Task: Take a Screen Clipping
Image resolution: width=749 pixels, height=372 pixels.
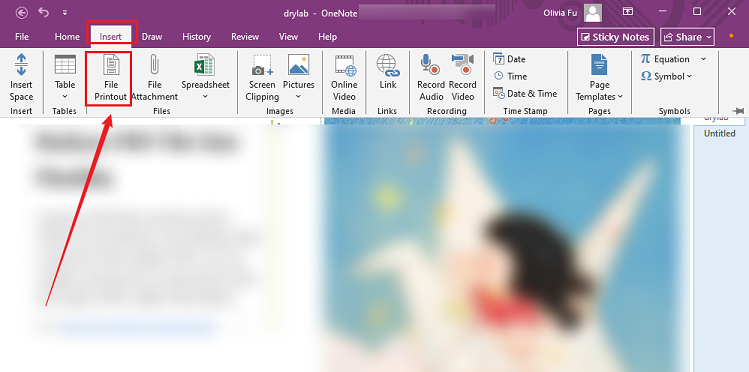Action: click(262, 78)
